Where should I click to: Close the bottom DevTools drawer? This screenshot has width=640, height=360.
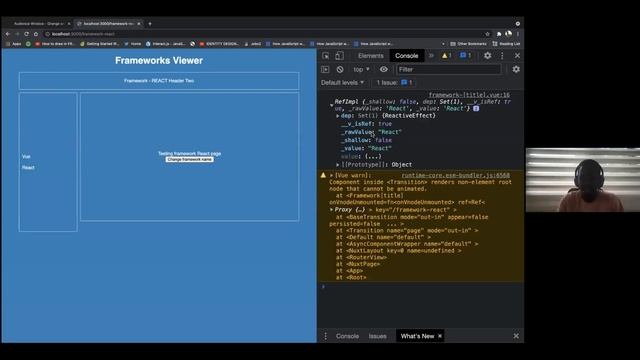(x=516, y=336)
